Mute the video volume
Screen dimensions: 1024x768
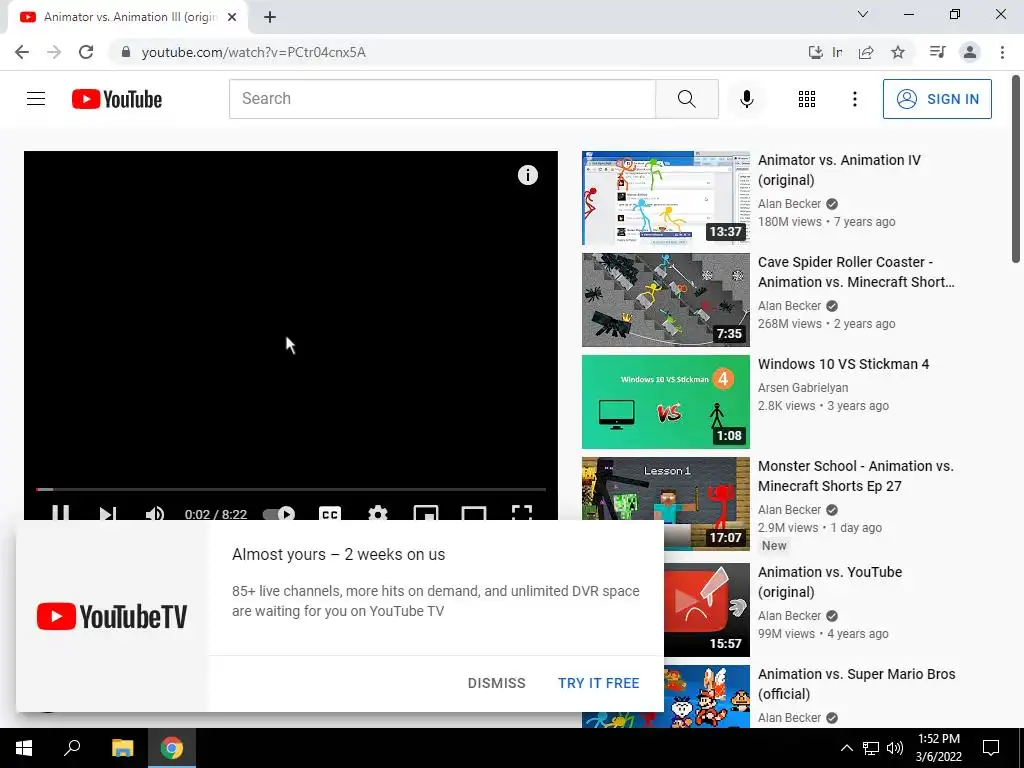click(155, 513)
